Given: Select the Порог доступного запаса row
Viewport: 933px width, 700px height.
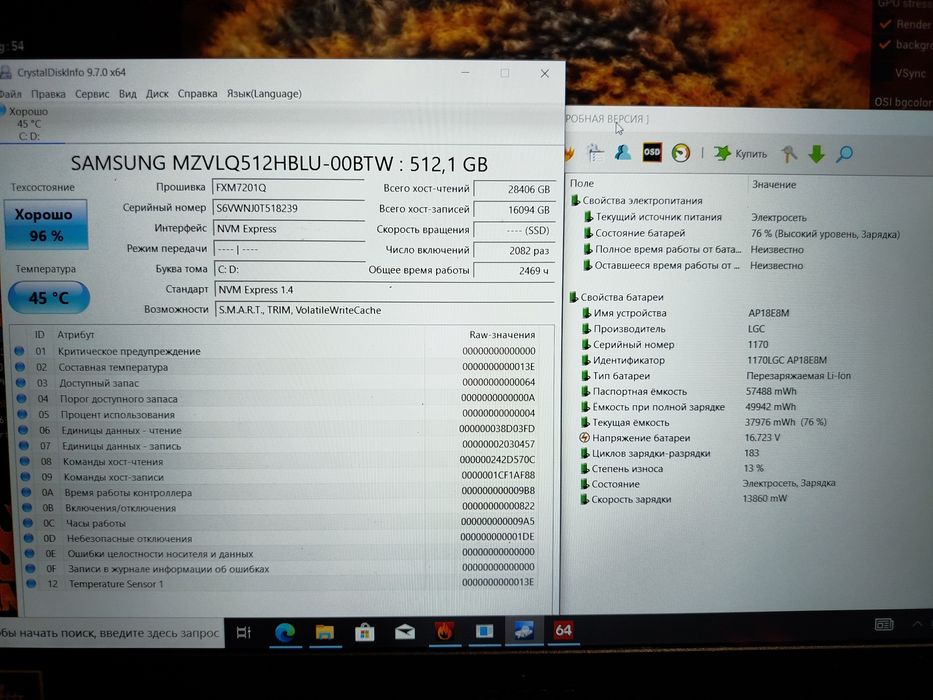Looking at the screenshot, I should point(277,399).
